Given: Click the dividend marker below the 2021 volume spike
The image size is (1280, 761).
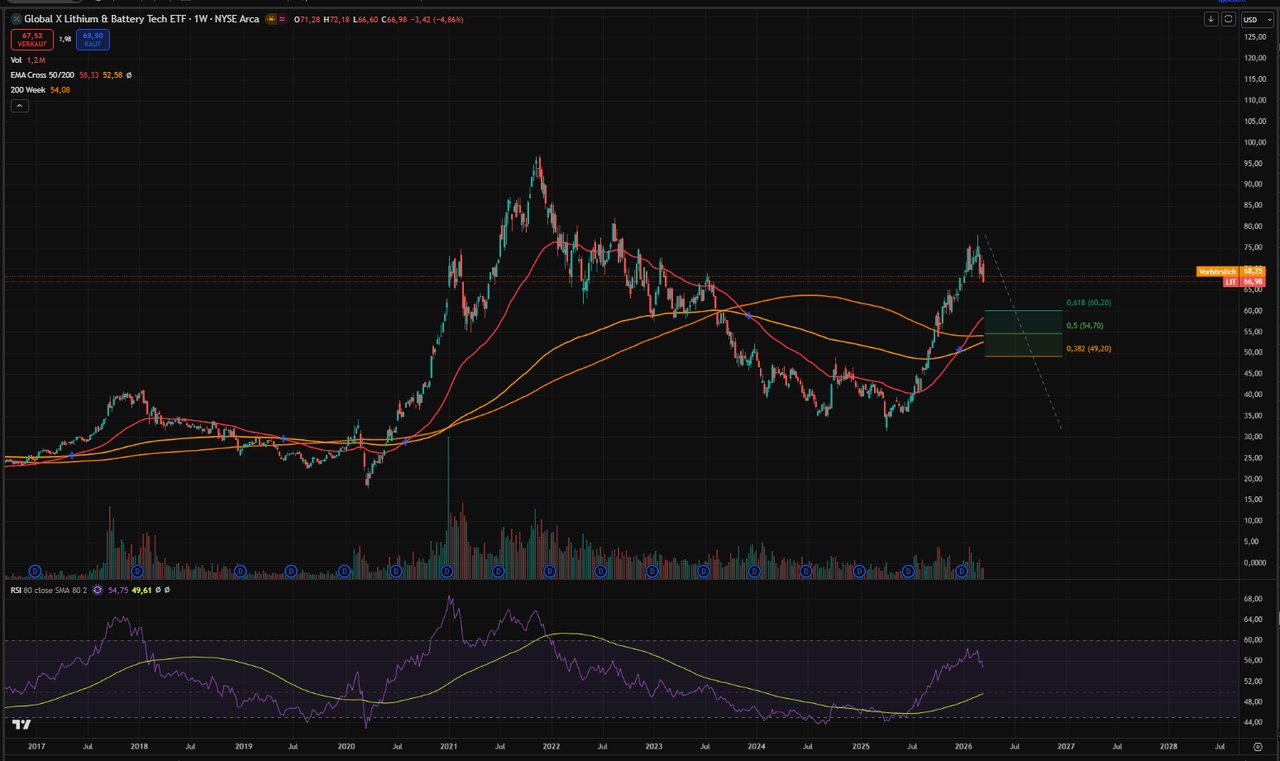Looking at the screenshot, I should click(447, 571).
